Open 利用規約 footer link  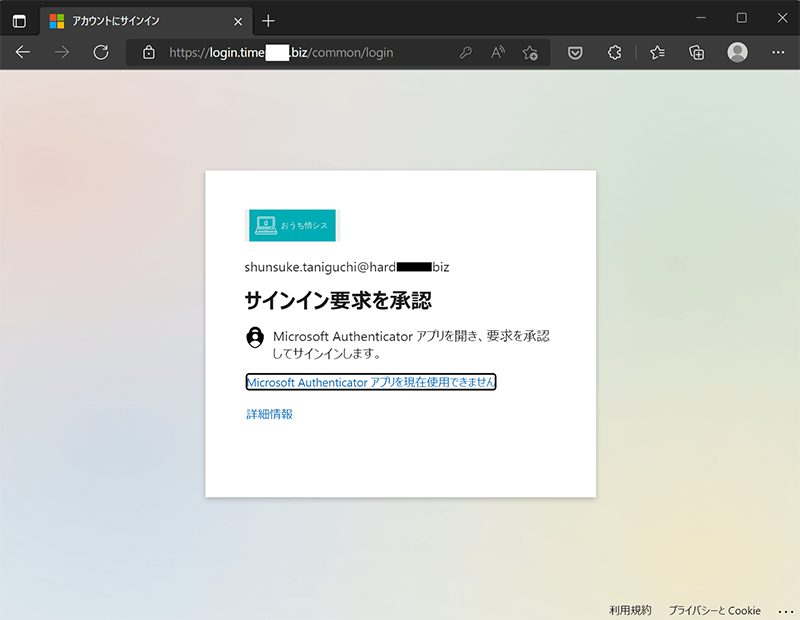pos(630,610)
